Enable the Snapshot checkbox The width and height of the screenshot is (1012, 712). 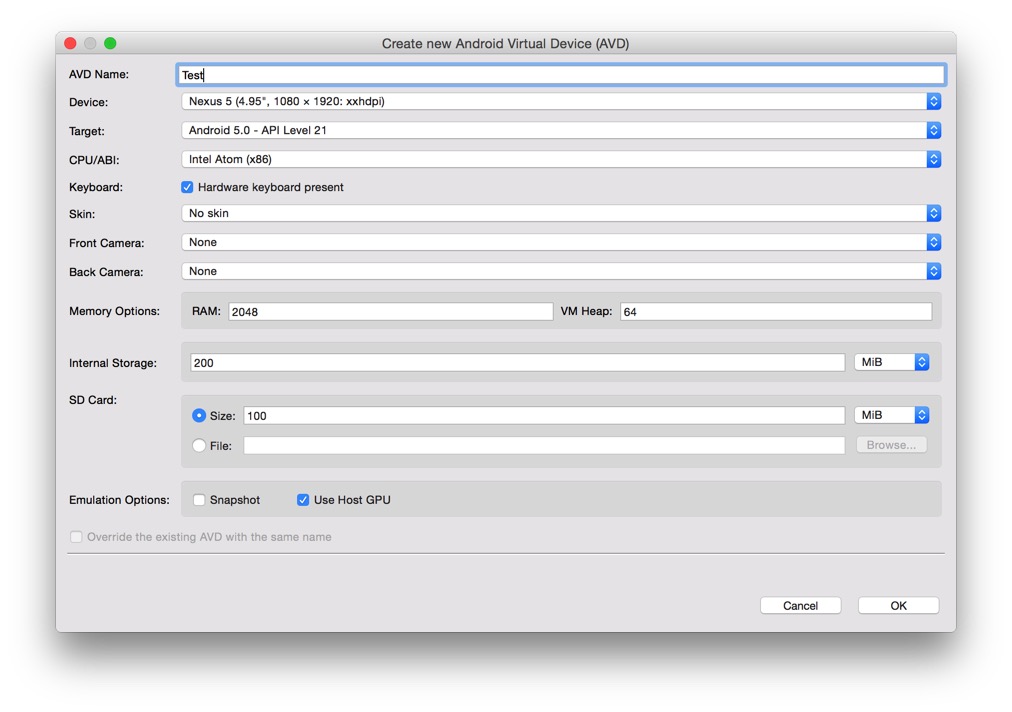click(x=199, y=500)
